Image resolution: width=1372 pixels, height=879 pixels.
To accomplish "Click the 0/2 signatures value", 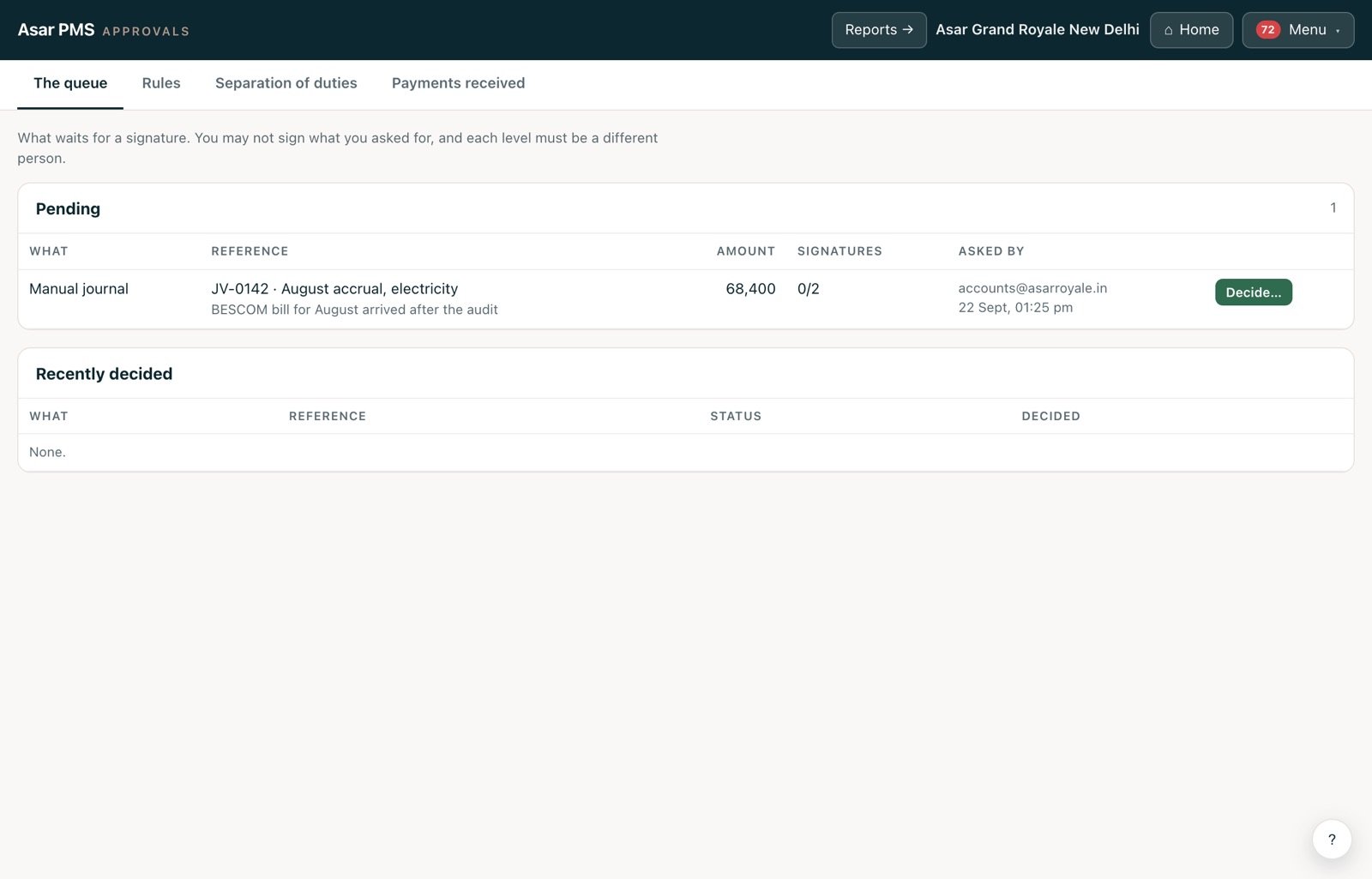I will [809, 289].
